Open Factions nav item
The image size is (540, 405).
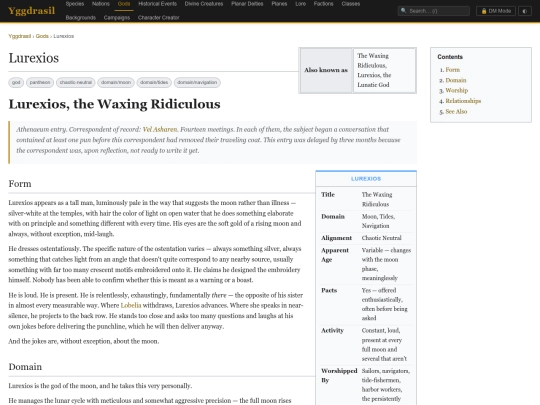pos(323,4)
